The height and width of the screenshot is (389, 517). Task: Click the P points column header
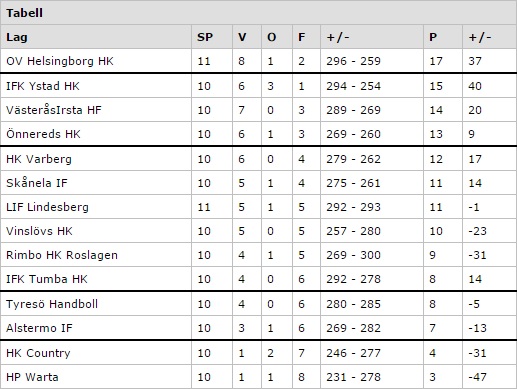coord(433,37)
